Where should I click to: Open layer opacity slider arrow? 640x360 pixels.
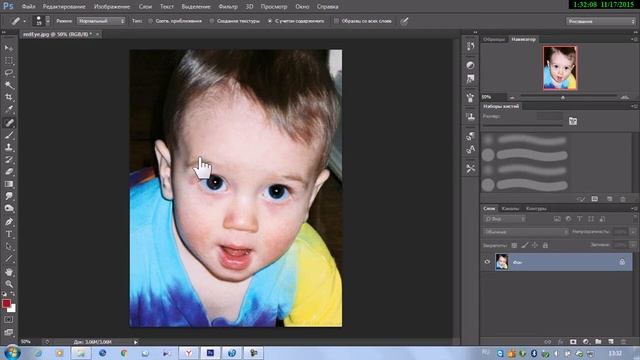[633, 232]
